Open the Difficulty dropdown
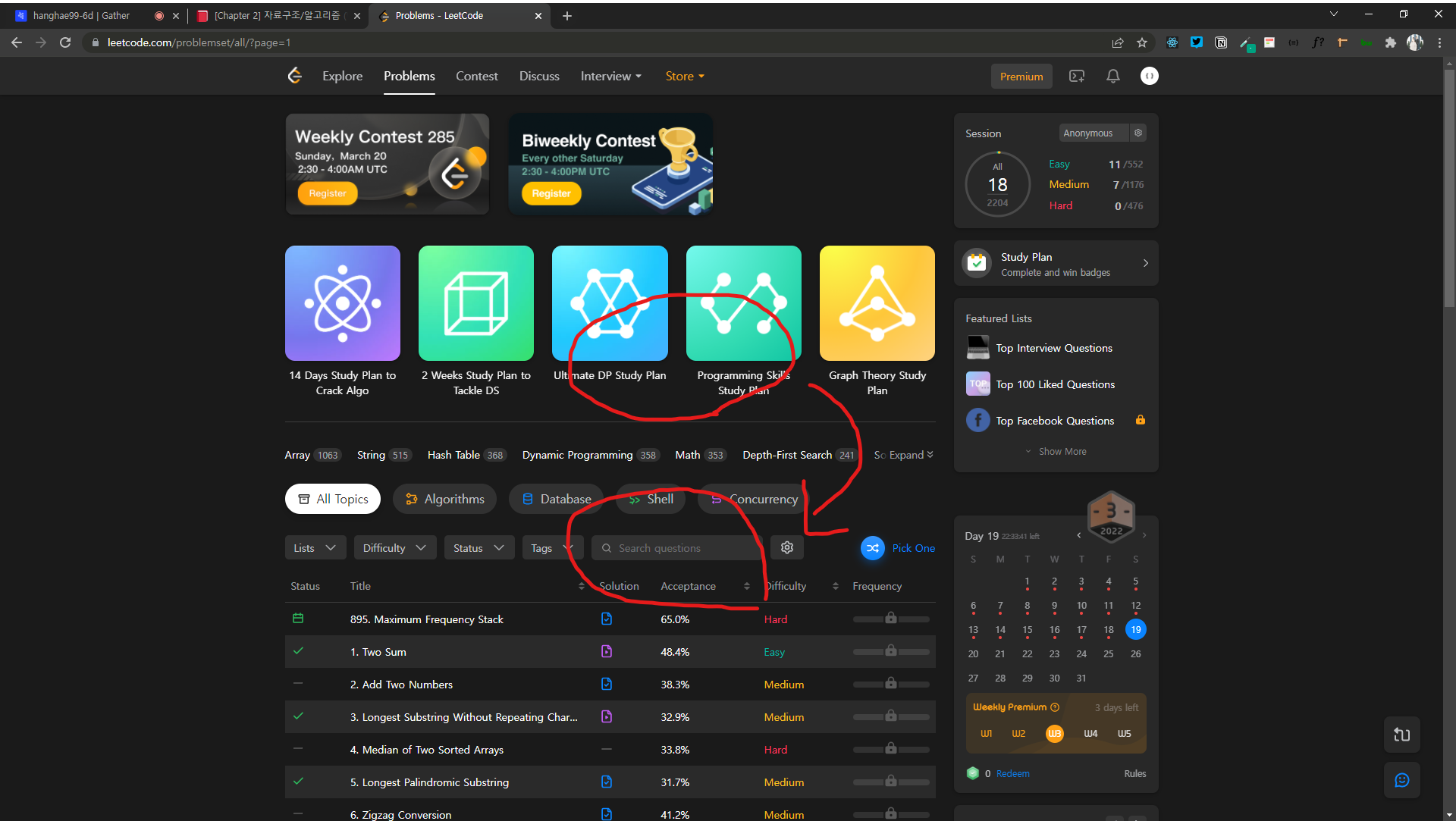 coord(395,548)
